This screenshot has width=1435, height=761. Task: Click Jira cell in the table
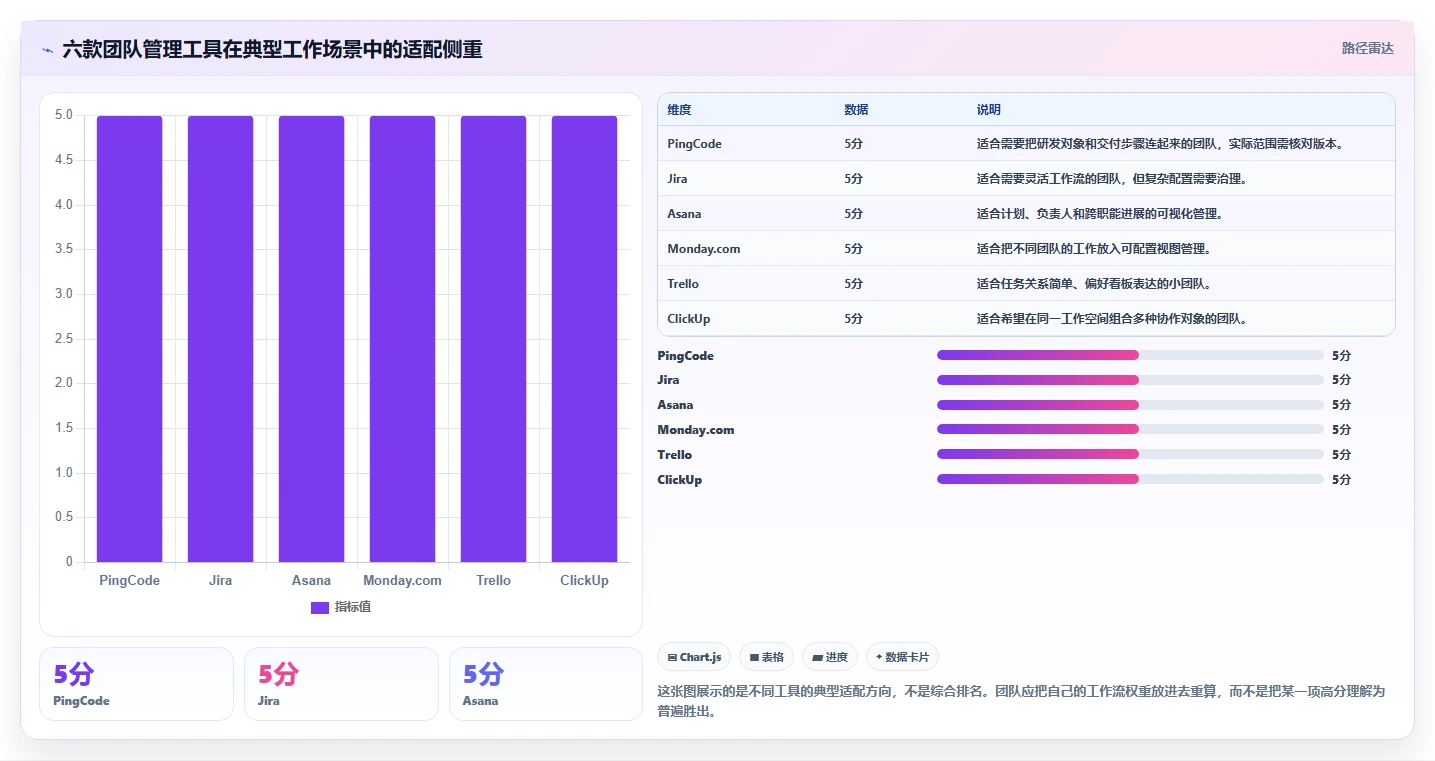click(677, 179)
